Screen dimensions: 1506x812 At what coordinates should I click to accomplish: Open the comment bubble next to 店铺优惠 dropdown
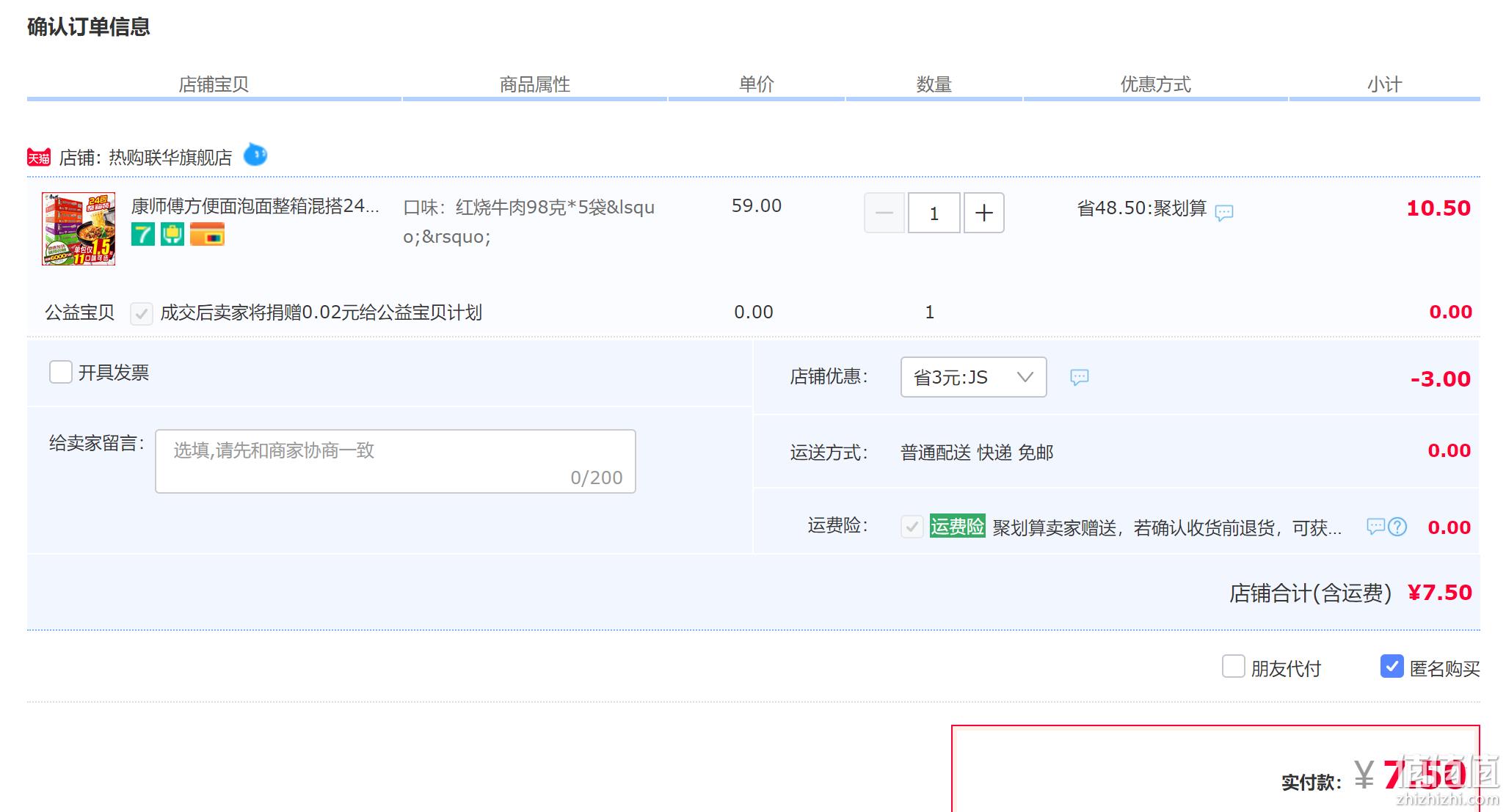coord(1079,377)
